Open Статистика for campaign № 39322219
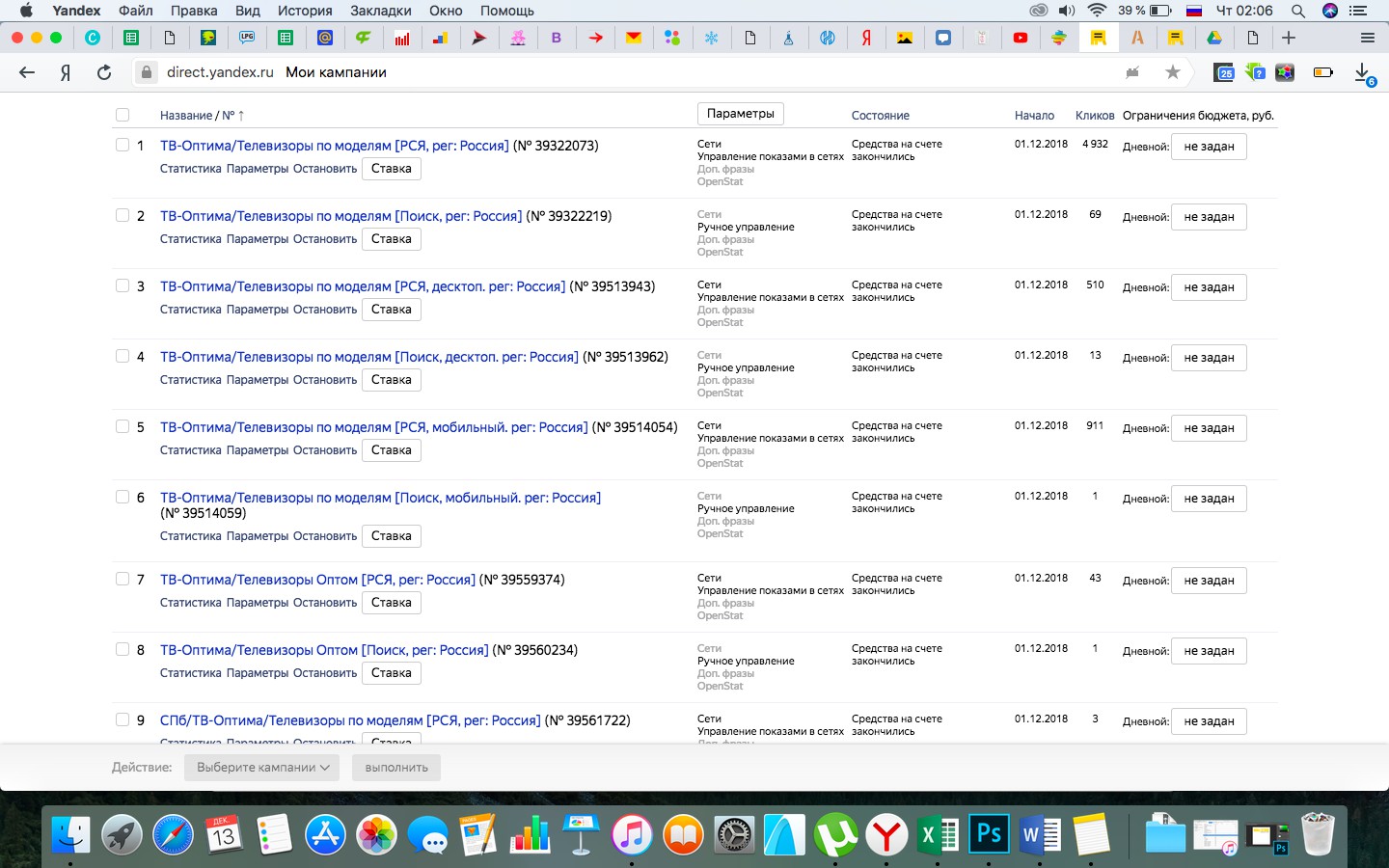The image size is (1389, 868). 191,239
